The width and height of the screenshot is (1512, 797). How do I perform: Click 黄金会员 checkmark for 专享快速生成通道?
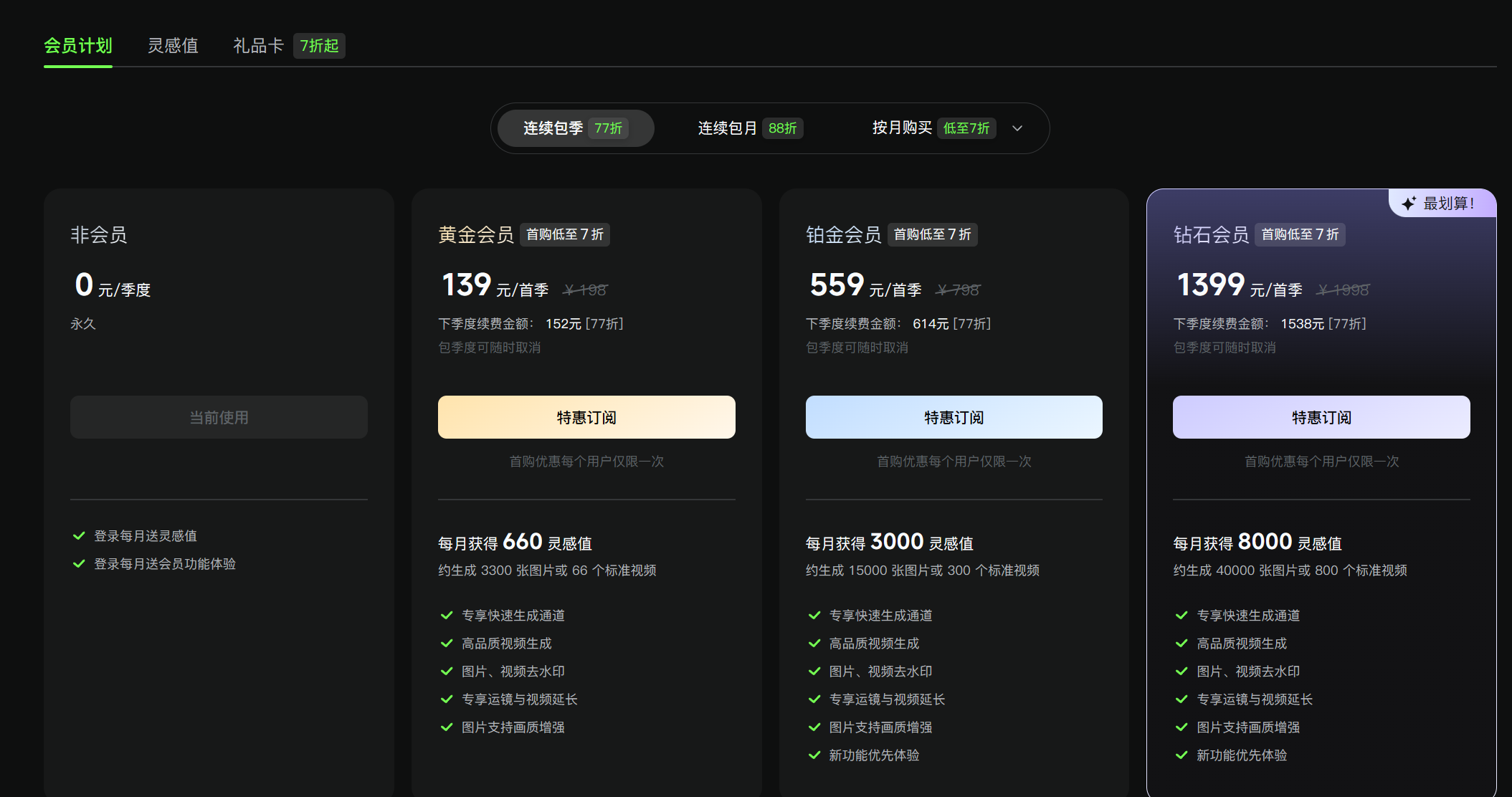pos(447,615)
